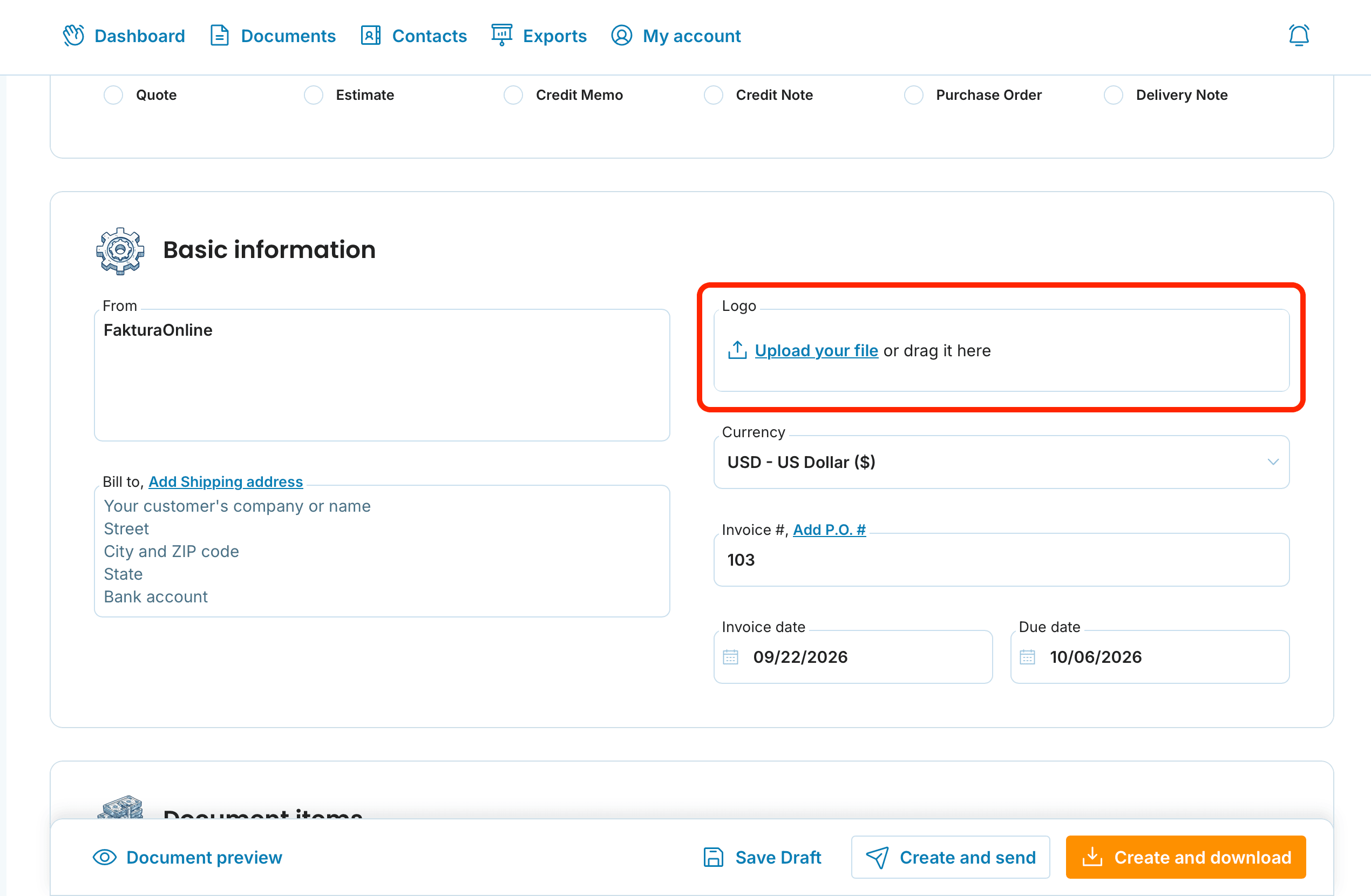Click the Due date value 10/06/2026
The height and width of the screenshot is (896, 1371).
[1096, 657]
